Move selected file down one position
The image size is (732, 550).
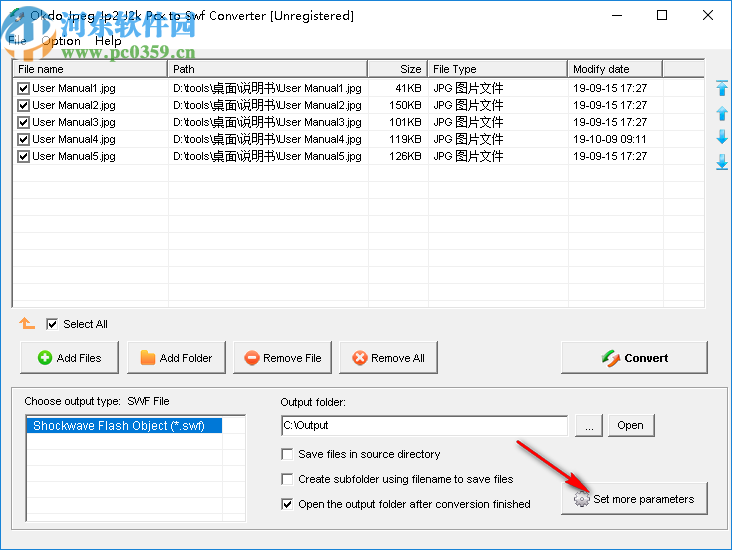722,137
